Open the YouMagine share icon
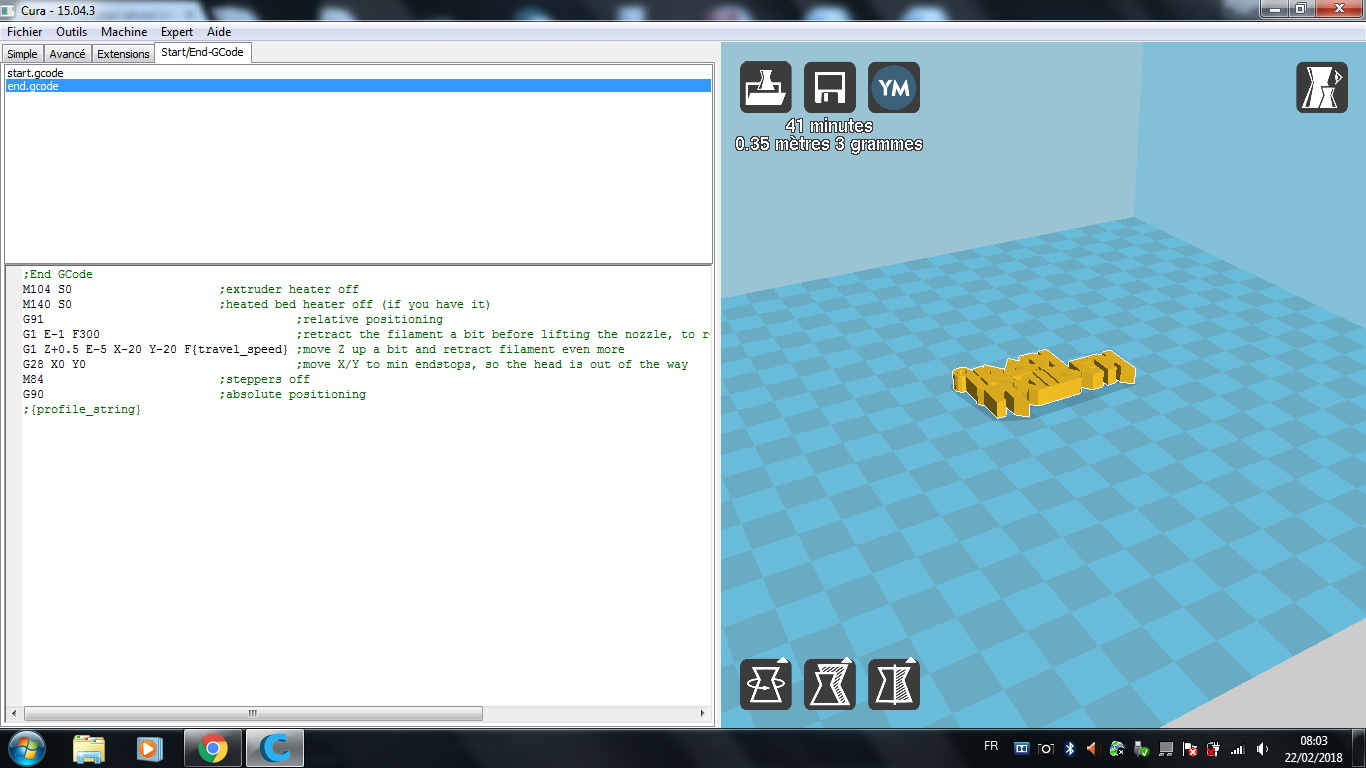Viewport: 1366px width, 768px height. tap(894, 87)
